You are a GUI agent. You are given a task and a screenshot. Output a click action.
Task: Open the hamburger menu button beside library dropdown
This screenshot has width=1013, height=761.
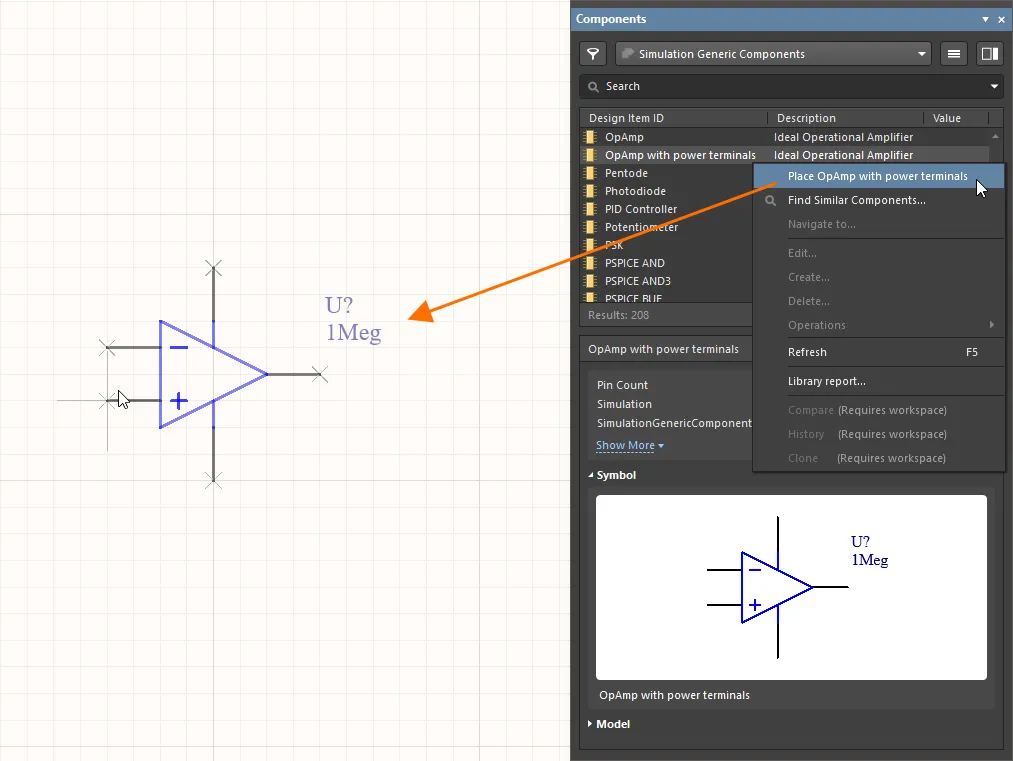coord(954,54)
